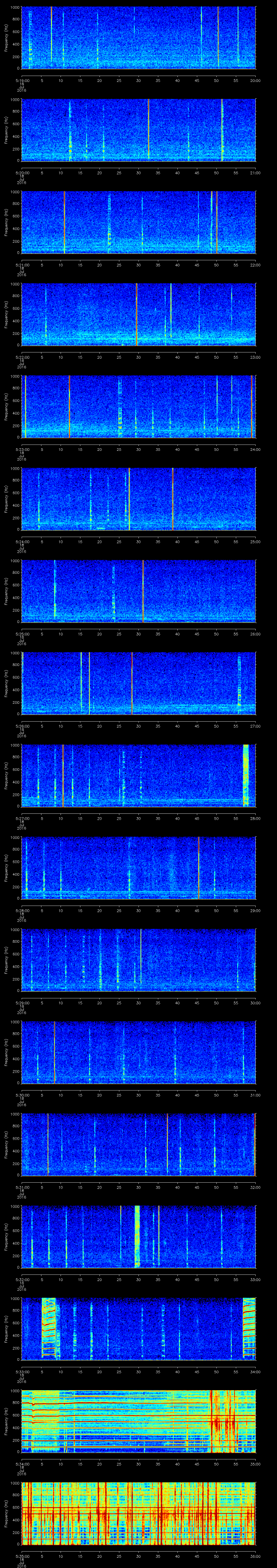Select the spectrogram panel starting at 5:19:00
This screenshot has height=1568, width=277.
[x=139, y=38]
